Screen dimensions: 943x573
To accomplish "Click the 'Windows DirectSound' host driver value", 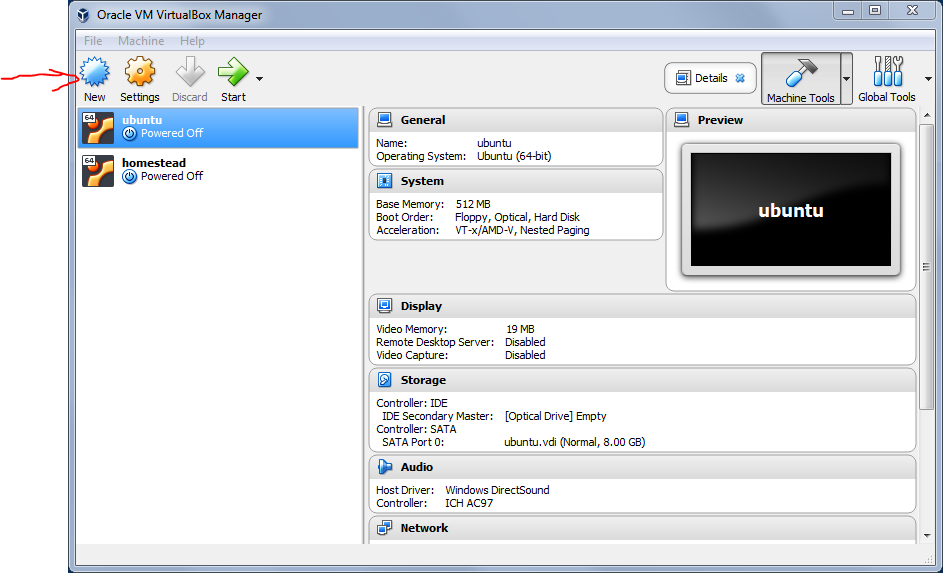I will [x=497, y=490].
